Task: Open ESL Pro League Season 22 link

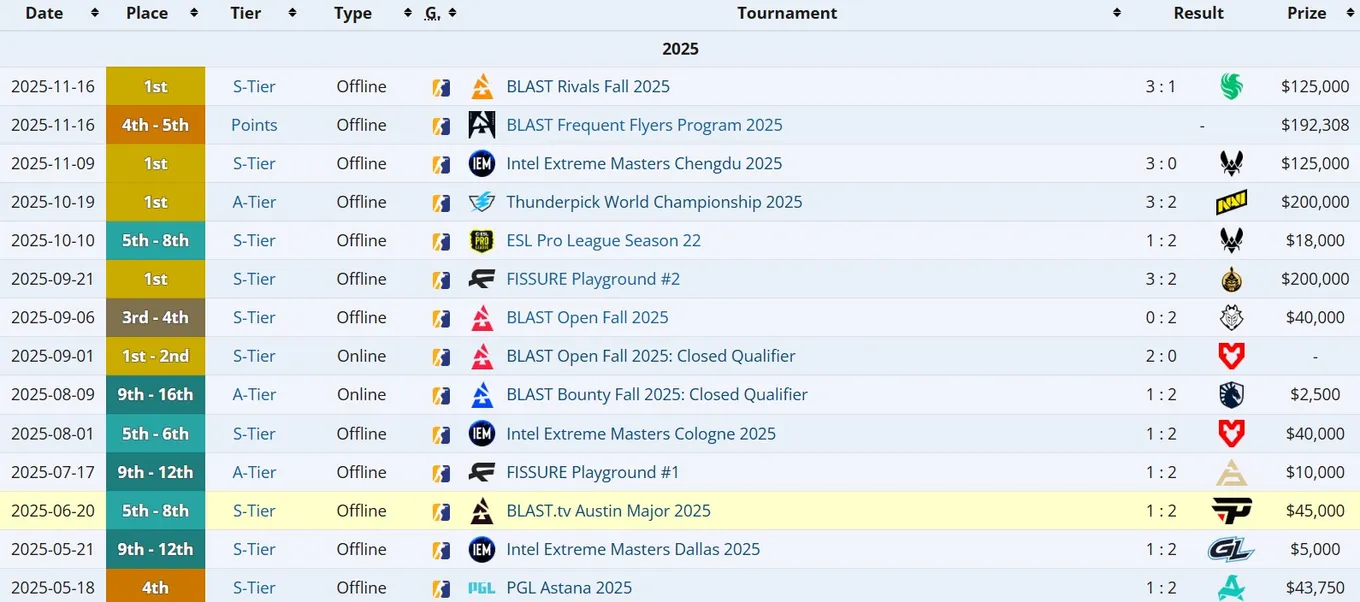Action: [x=603, y=240]
